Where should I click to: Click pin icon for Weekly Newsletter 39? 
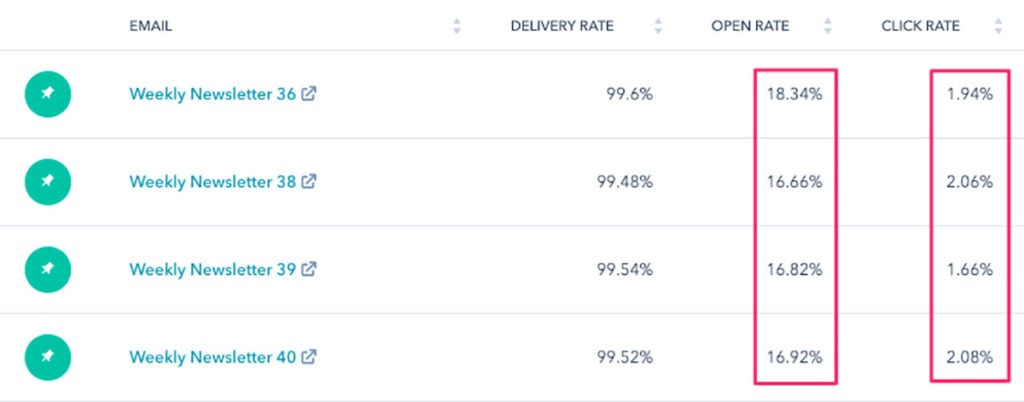(x=48, y=270)
